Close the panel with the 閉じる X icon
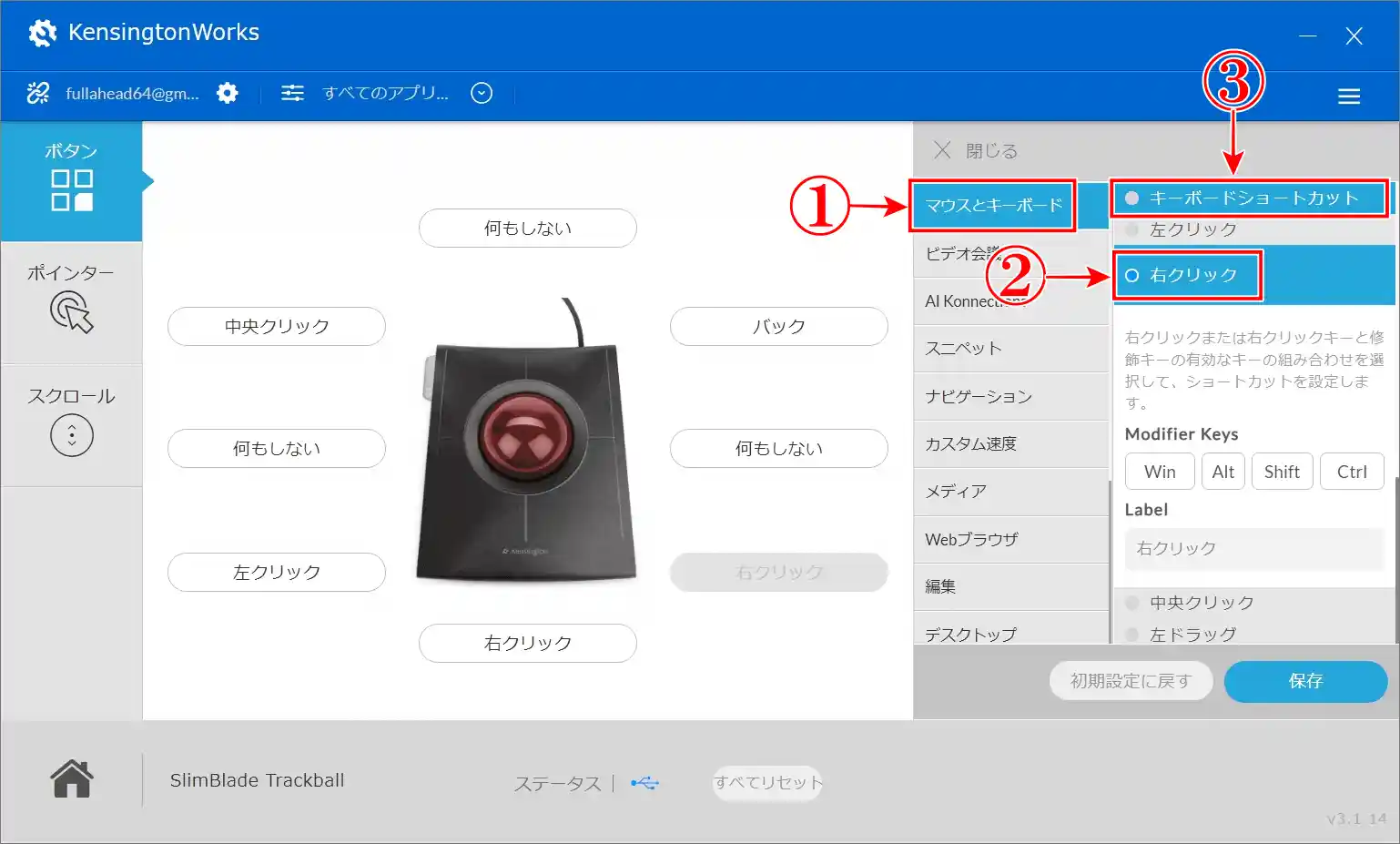1400x844 pixels. [x=943, y=150]
